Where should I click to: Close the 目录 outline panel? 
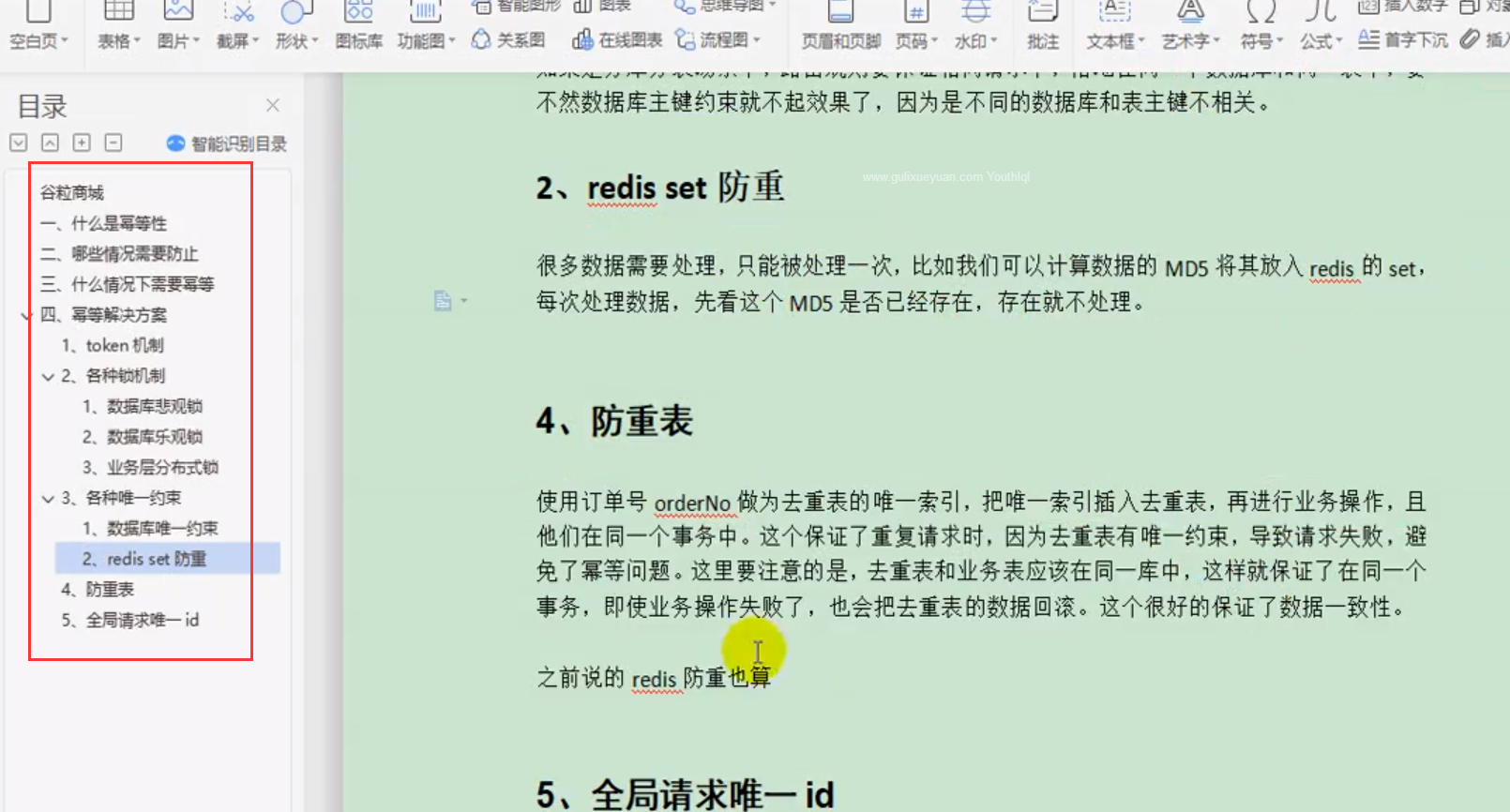point(273,105)
